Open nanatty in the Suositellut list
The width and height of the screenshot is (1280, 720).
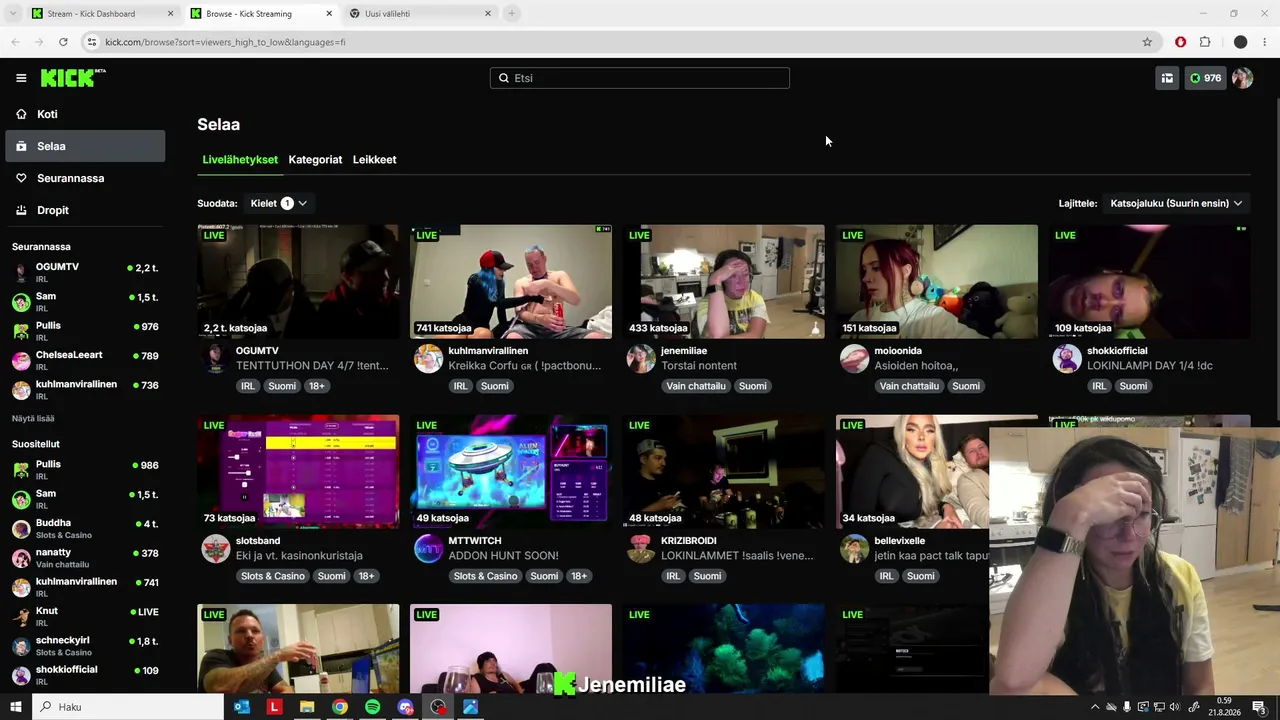click(x=85, y=557)
